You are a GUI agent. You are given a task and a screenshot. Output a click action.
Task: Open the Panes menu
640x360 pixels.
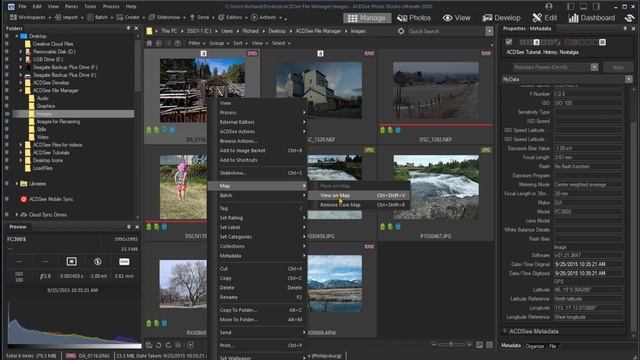pos(71,7)
